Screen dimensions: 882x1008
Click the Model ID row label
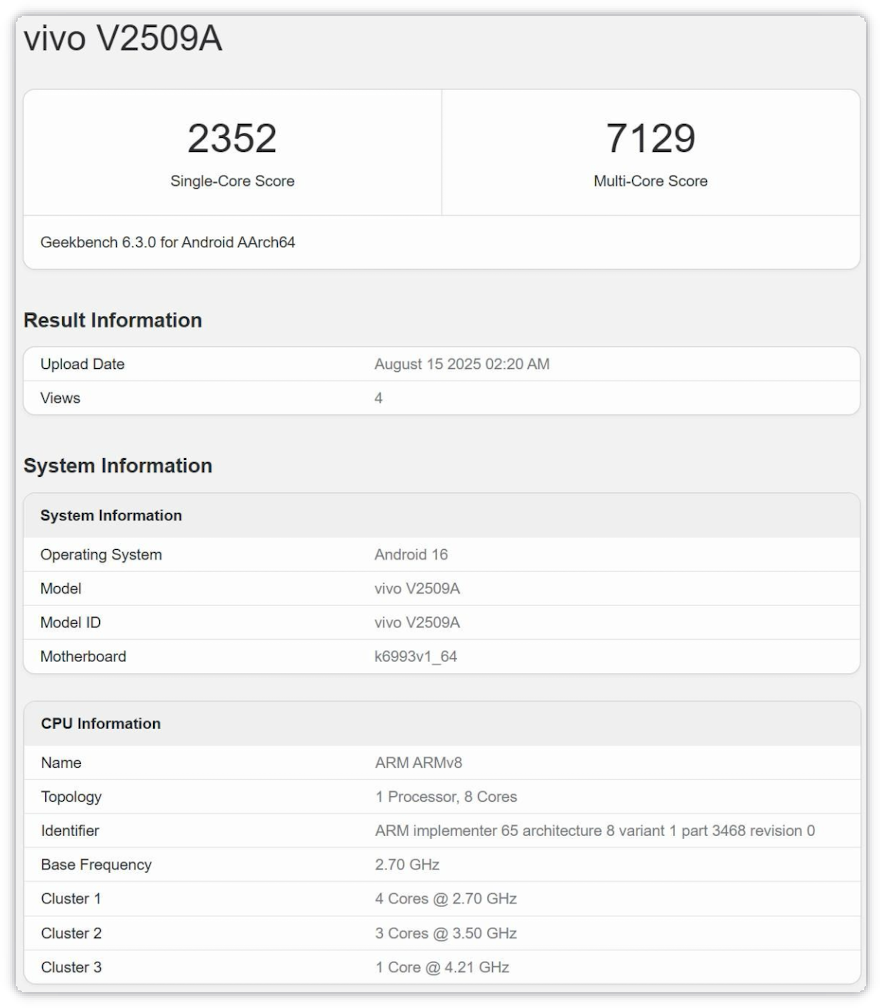71,623
